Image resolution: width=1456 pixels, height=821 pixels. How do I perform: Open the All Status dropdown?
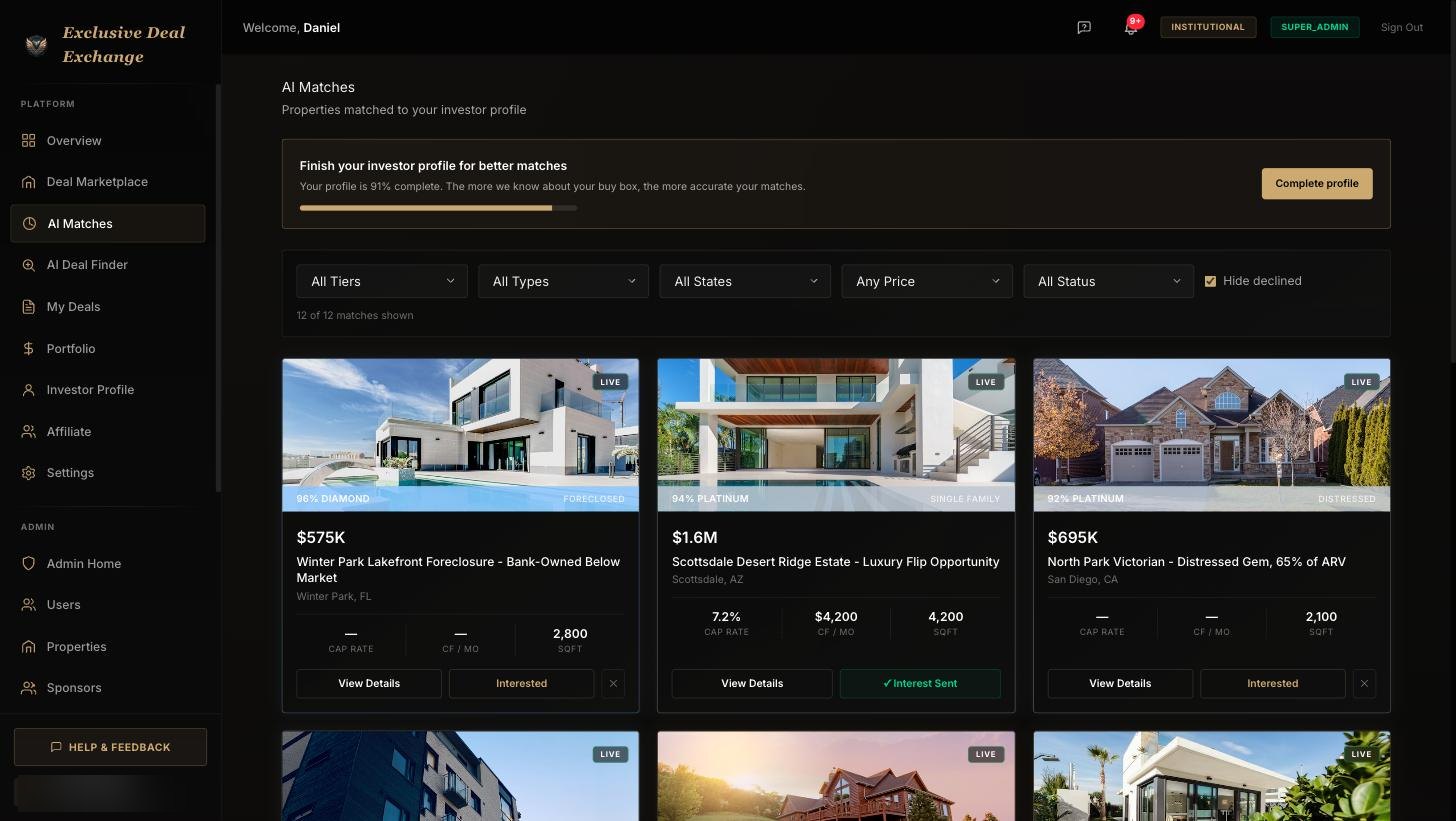tap(1108, 282)
